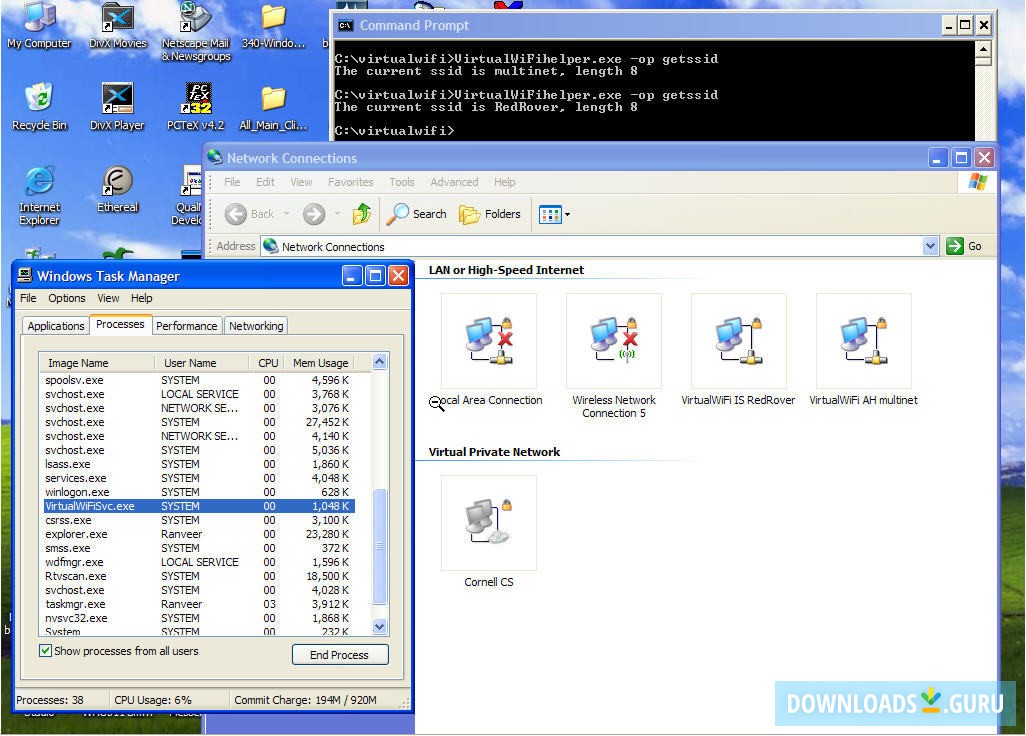This screenshot has height=736, width=1026.
Task: Open Netscape Mail & Newsgroups icon
Action: click(196, 31)
